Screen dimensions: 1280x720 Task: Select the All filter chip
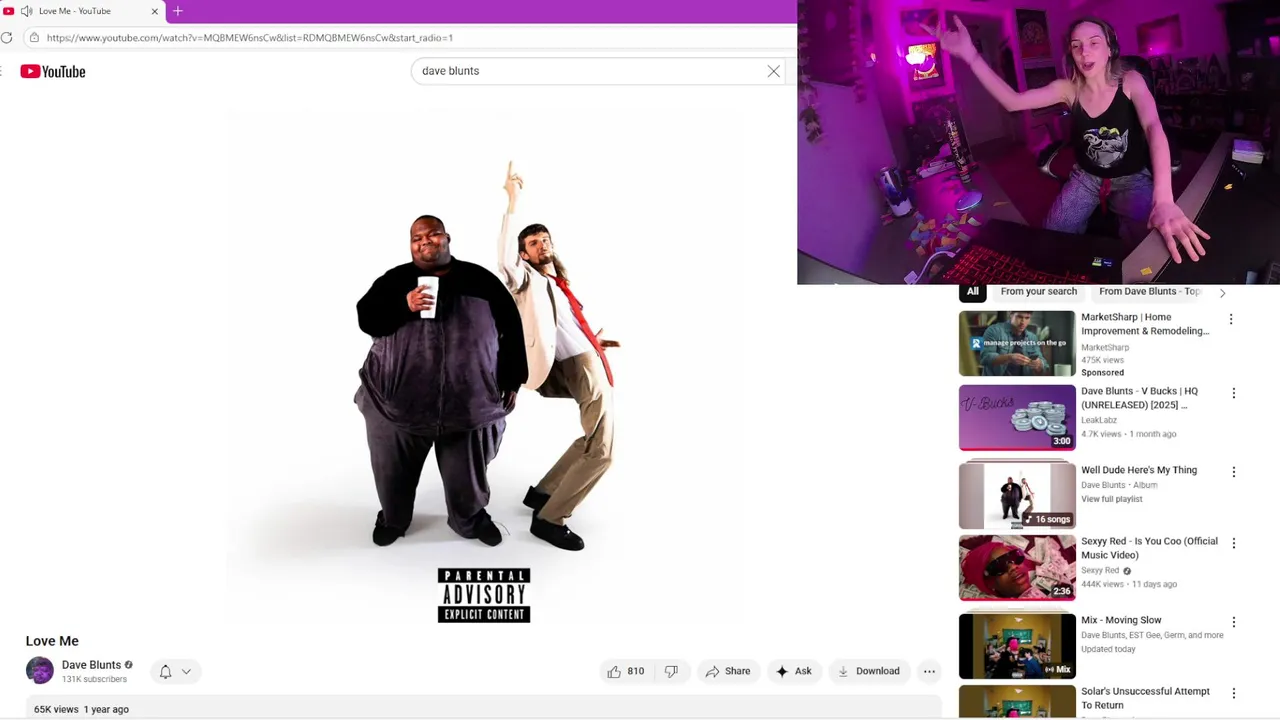(x=972, y=291)
